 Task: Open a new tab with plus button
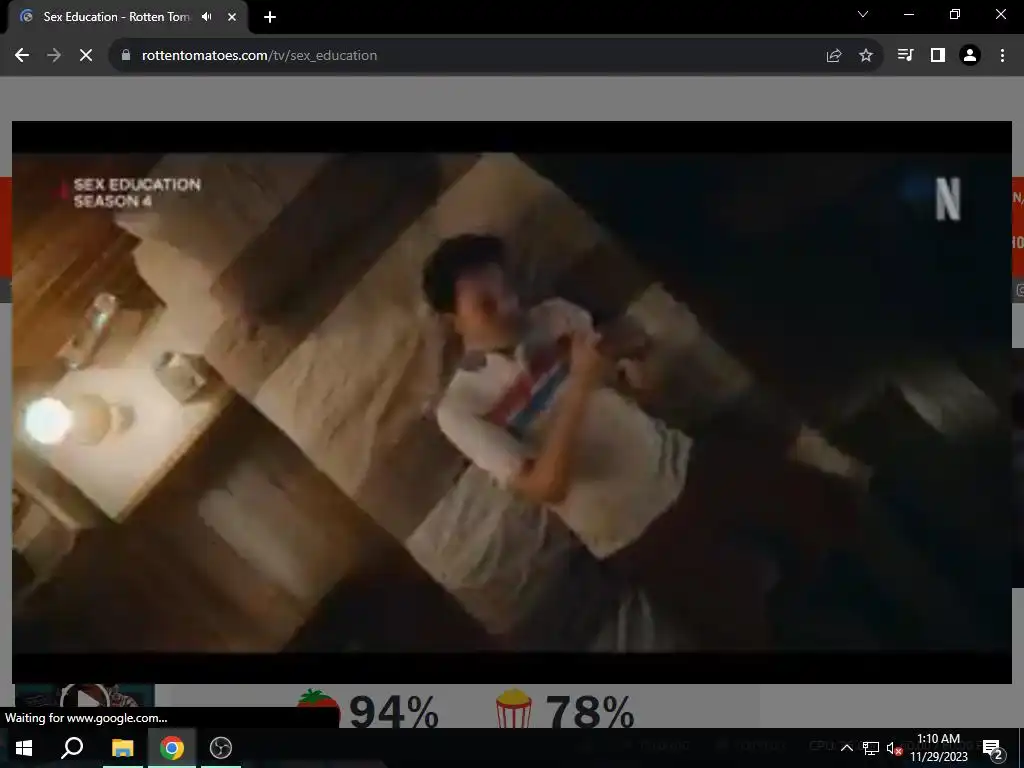pyautogui.click(x=270, y=17)
